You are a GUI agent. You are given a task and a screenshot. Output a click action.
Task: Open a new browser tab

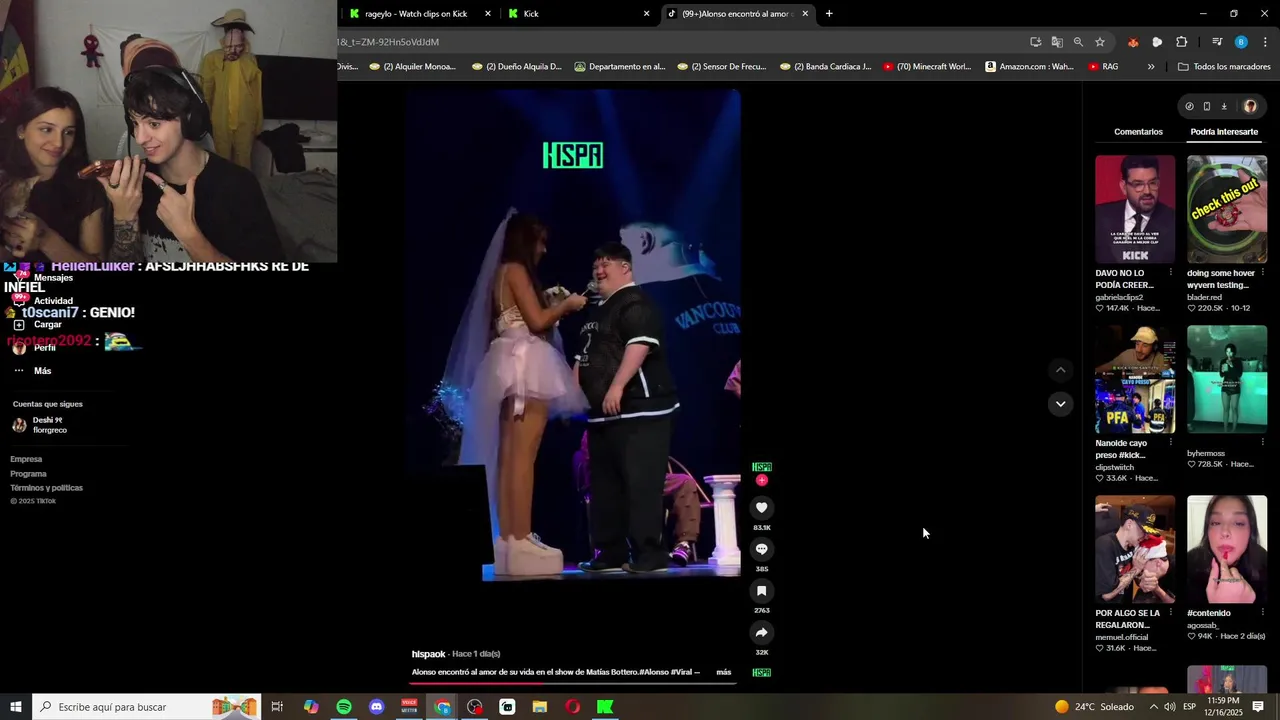(x=829, y=14)
